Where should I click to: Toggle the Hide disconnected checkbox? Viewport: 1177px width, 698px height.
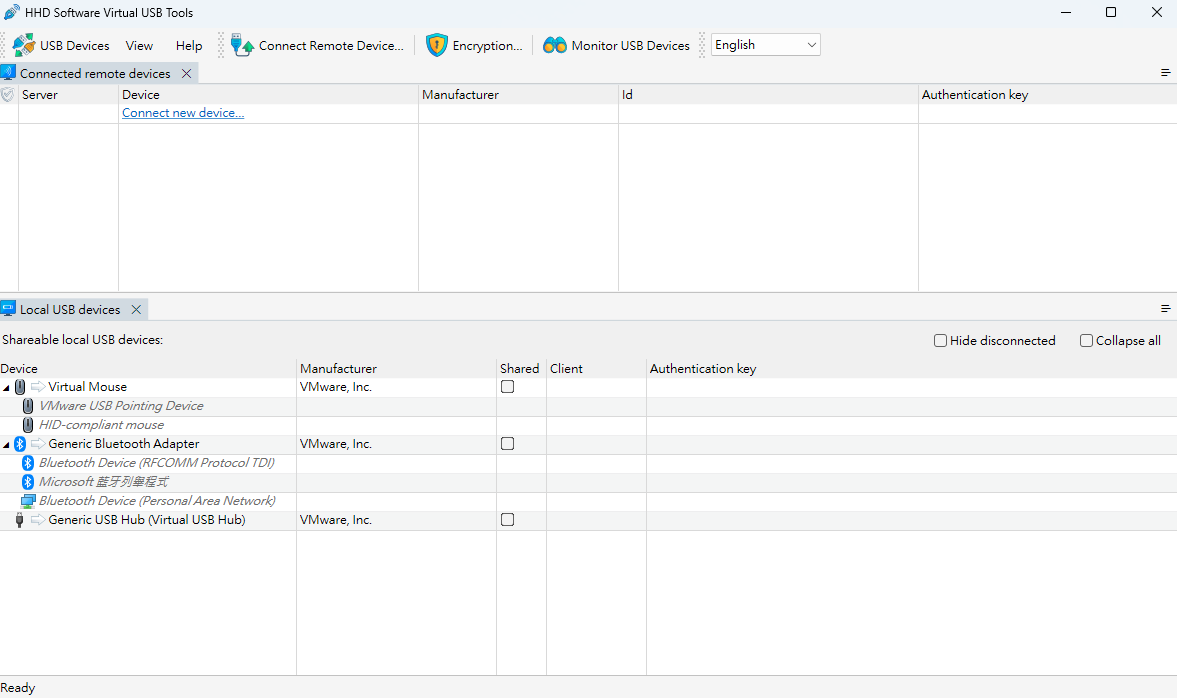[x=940, y=341]
